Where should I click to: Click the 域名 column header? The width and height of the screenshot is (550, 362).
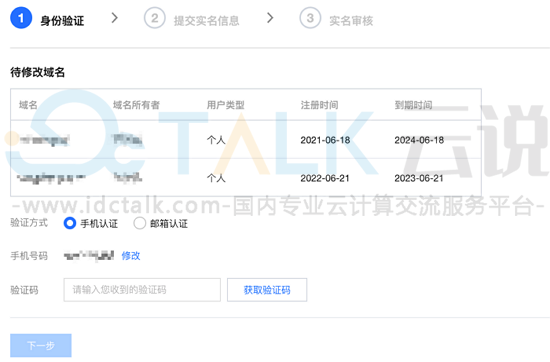[x=28, y=105]
